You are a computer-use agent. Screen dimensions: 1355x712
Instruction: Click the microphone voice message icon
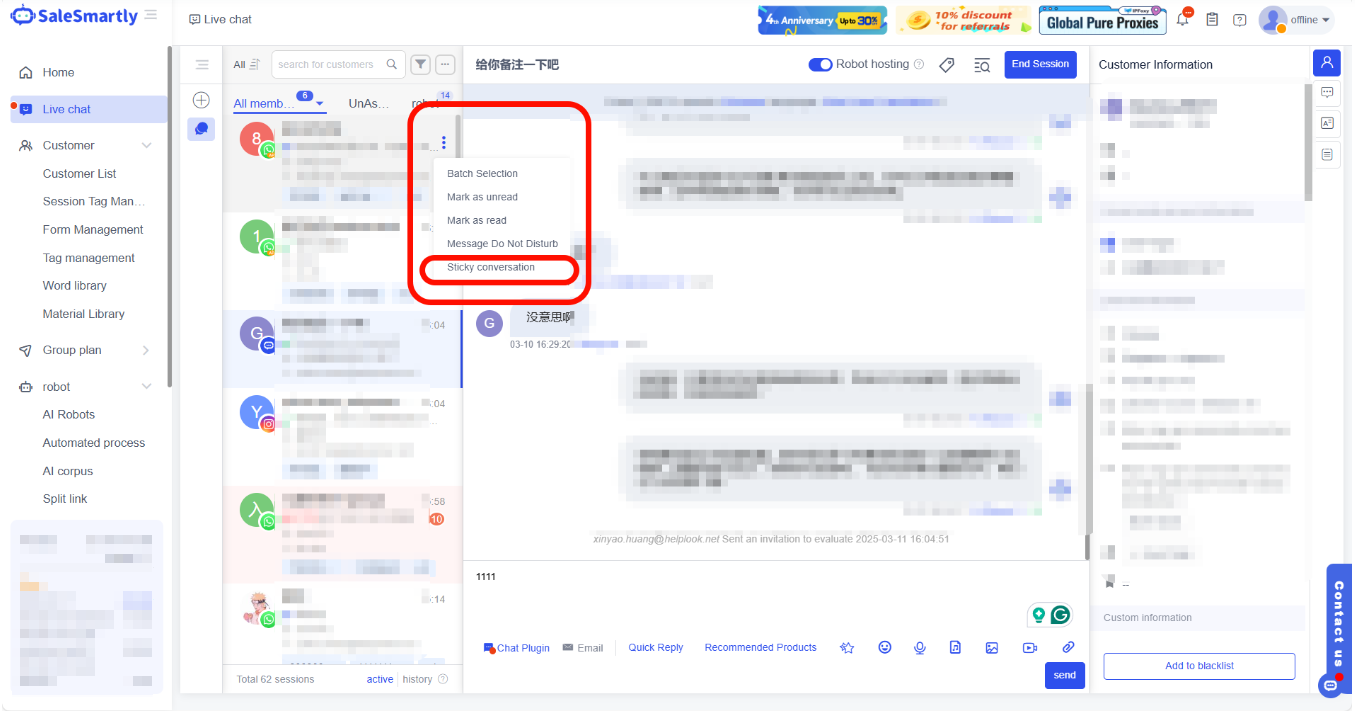click(919, 648)
